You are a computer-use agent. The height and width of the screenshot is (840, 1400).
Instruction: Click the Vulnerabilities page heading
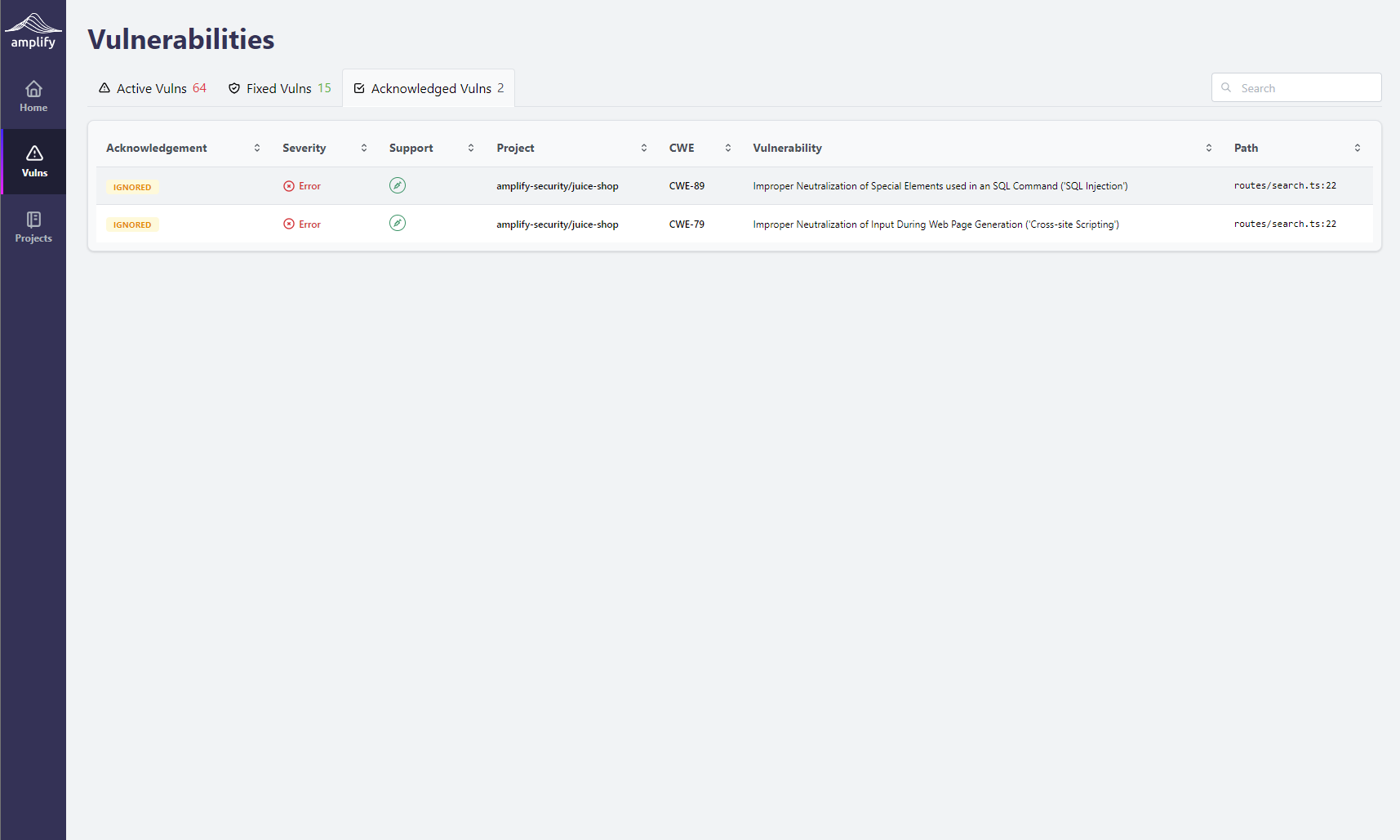[181, 39]
